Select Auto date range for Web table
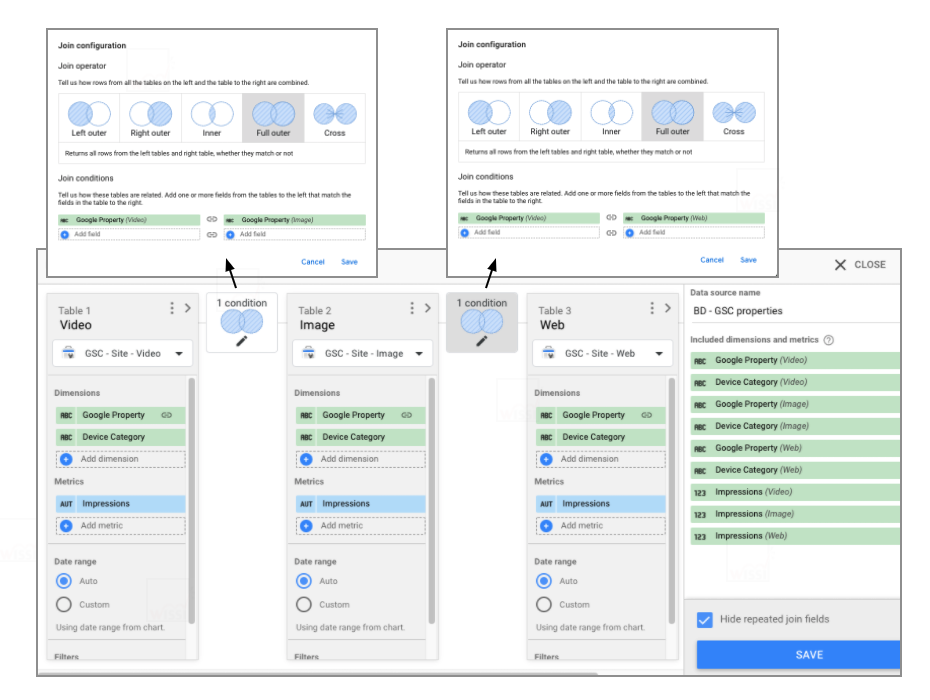Screen dimensions: 930x700 (544, 581)
